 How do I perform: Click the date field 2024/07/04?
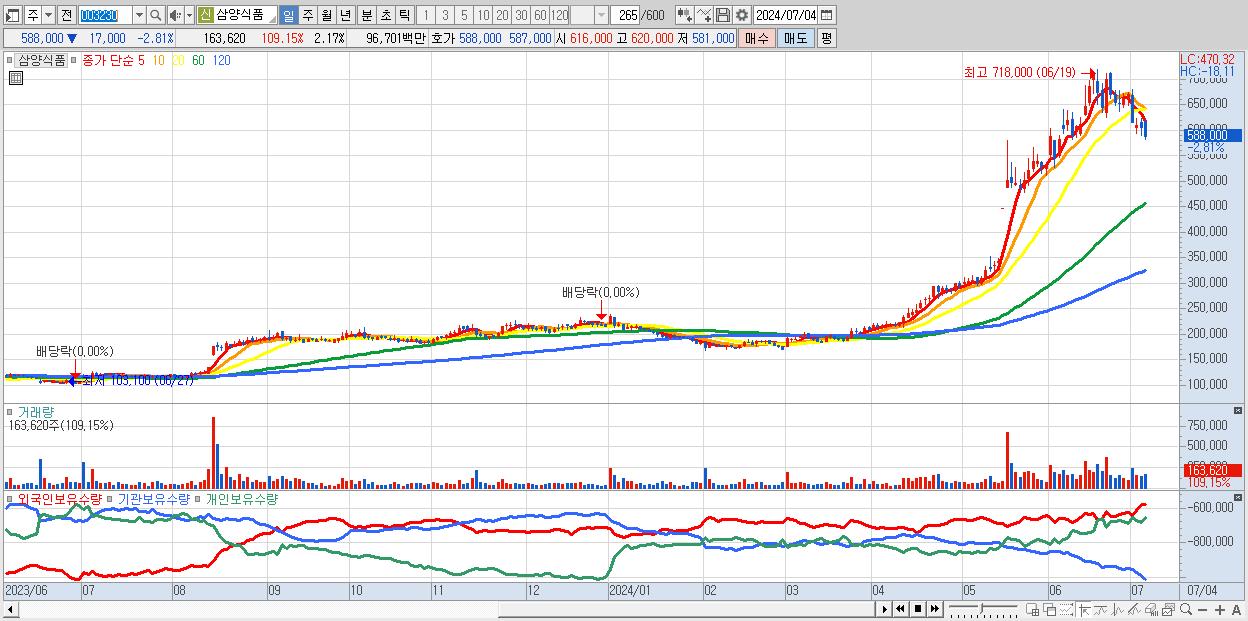pyautogui.click(x=785, y=15)
